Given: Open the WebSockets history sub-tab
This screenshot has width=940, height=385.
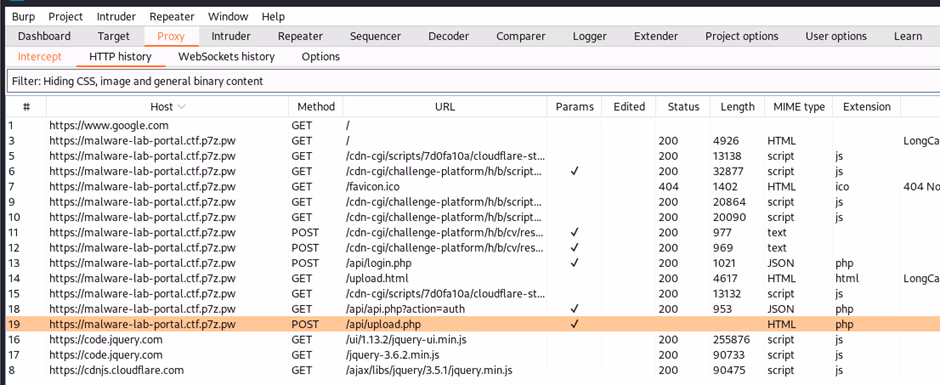Looking at the screenshot, I should (227, 57).
